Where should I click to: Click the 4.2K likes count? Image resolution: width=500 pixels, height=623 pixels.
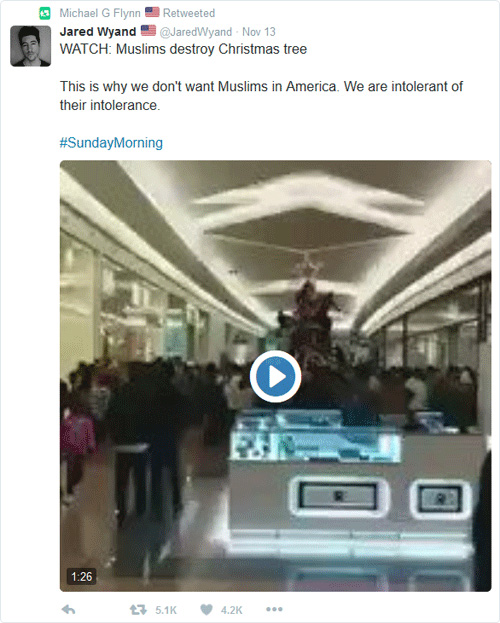(232, 610)
